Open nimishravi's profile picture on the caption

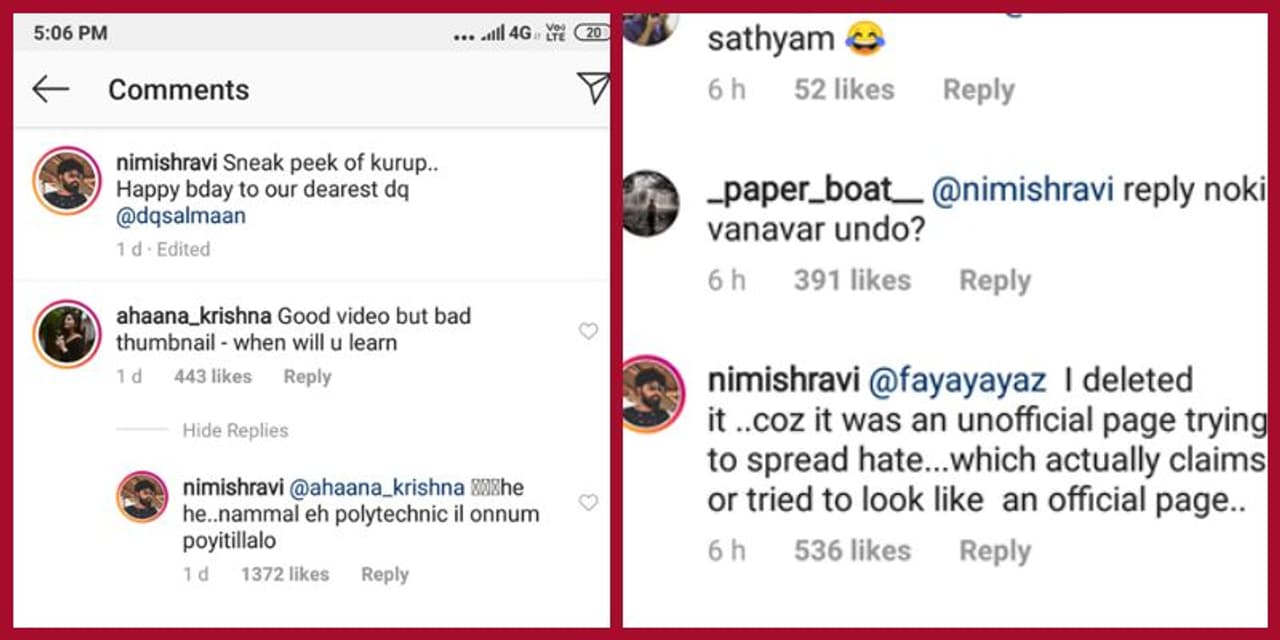(68, 181)
